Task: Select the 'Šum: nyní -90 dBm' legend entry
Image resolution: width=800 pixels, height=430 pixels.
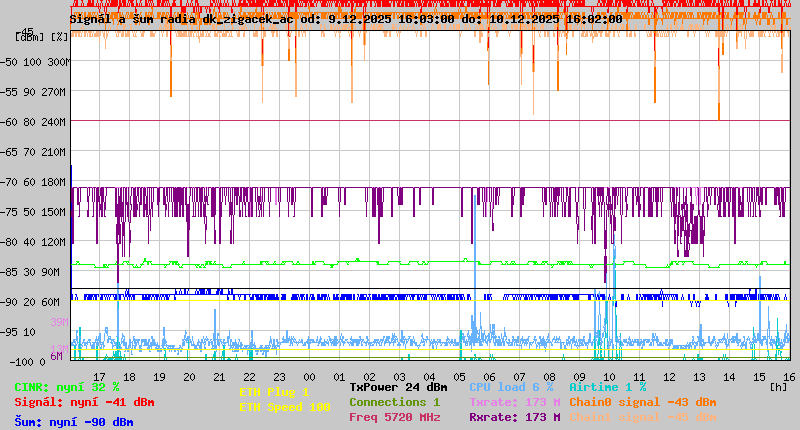Action: click(74, 422)
